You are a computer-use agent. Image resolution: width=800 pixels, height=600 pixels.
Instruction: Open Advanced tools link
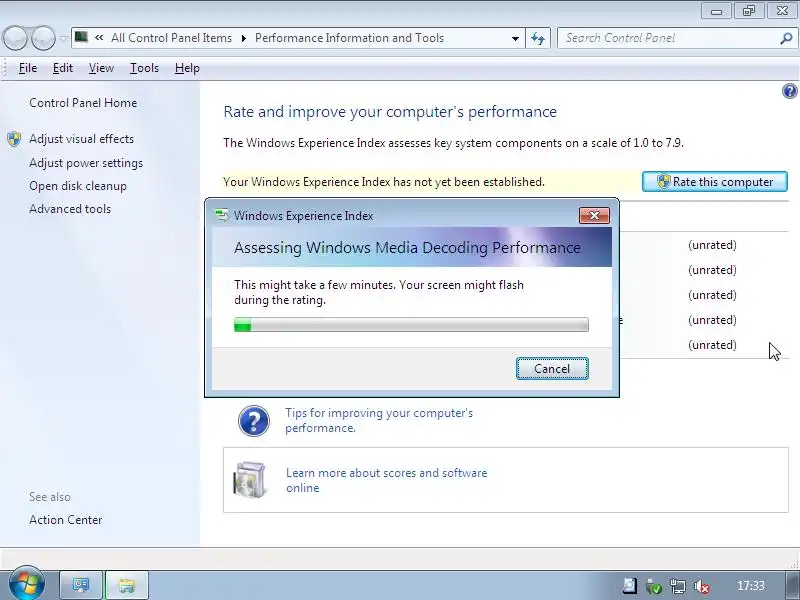(70, 209)
